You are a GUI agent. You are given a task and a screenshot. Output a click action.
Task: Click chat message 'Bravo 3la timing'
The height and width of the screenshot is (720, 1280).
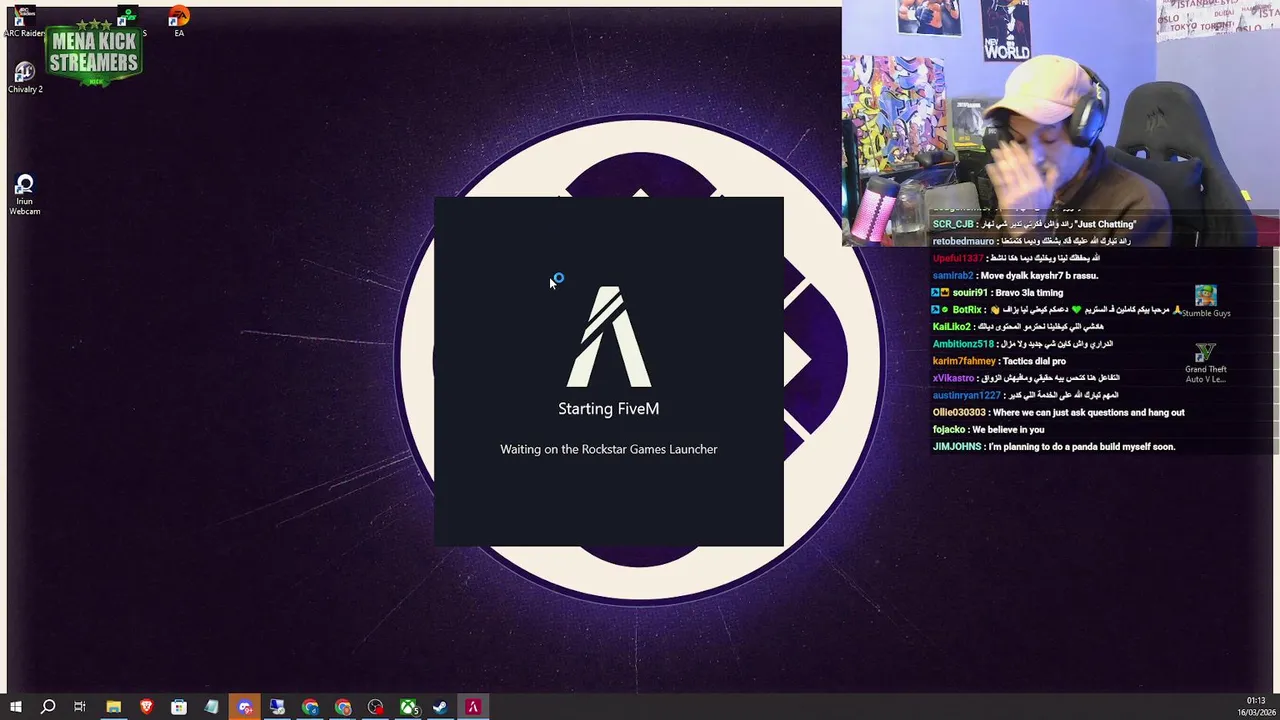pos(1029,293)
